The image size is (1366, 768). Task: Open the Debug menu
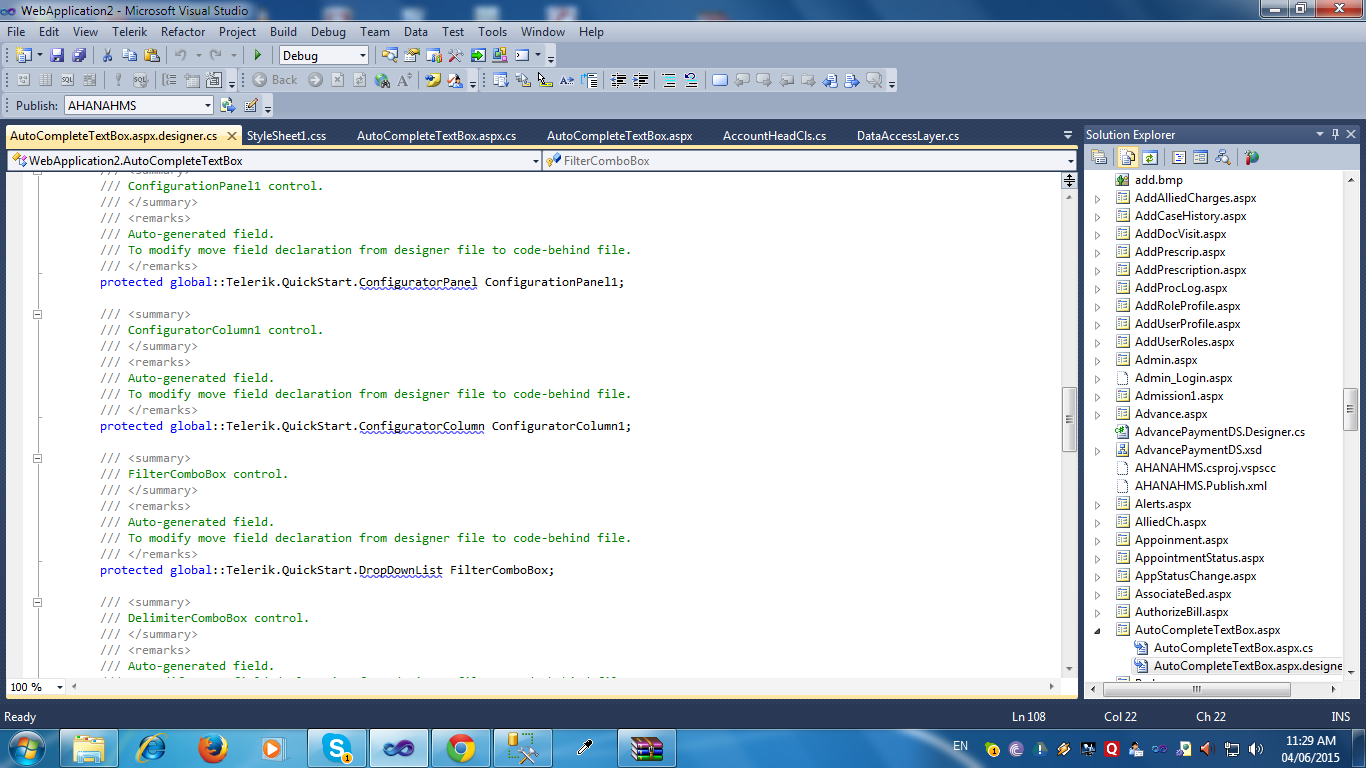(328, 32)
